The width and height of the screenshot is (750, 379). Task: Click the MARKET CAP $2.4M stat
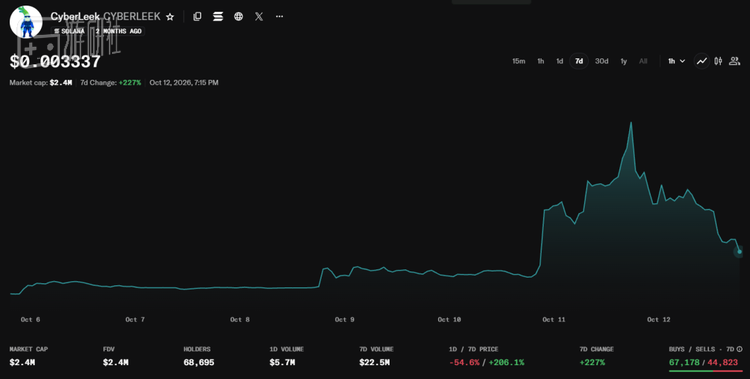point(29,356)
